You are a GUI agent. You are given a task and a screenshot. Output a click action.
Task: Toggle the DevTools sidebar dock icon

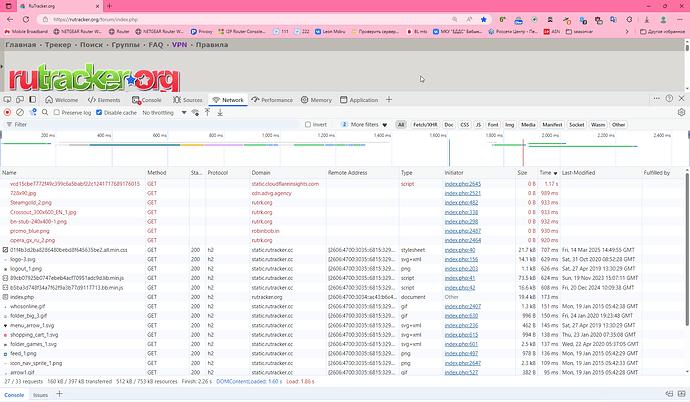tap(33, 100)
